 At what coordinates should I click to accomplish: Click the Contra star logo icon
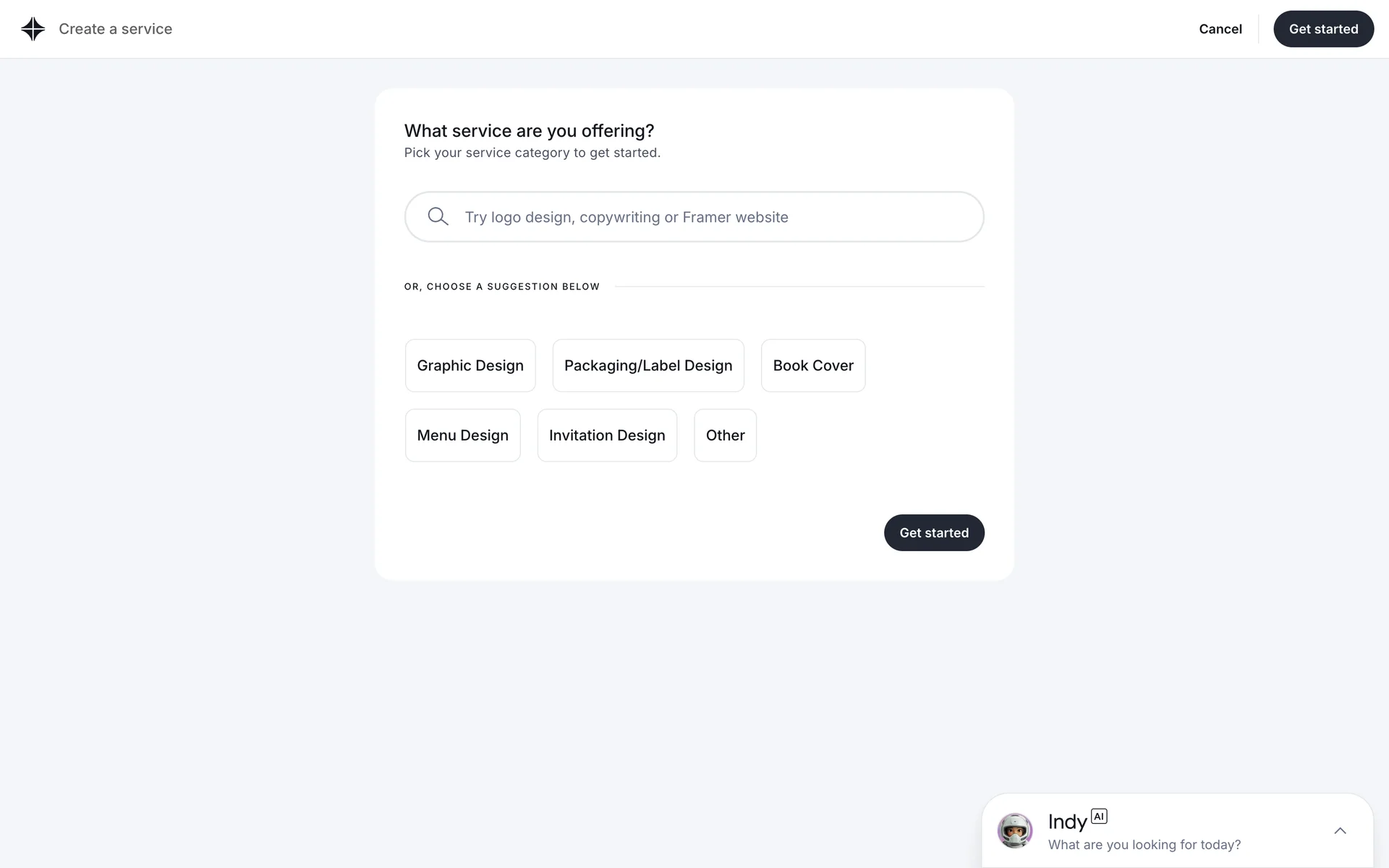click(x=33, y=29)
